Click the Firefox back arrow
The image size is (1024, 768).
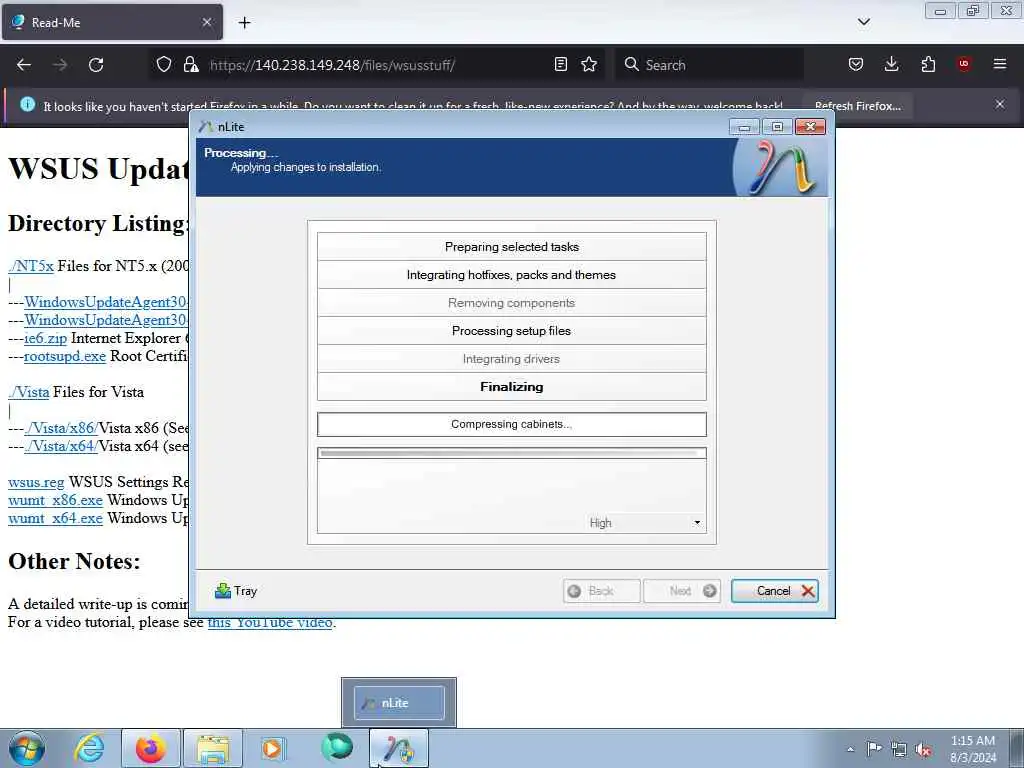[24, 65]
